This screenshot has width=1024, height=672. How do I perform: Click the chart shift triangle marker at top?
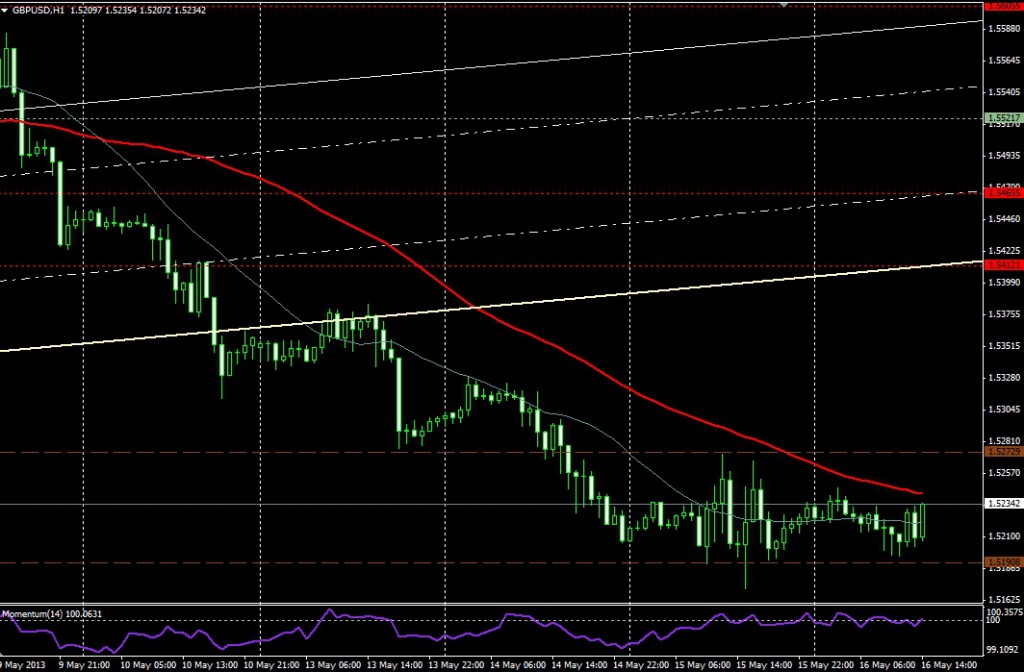(x=787, y=5)
